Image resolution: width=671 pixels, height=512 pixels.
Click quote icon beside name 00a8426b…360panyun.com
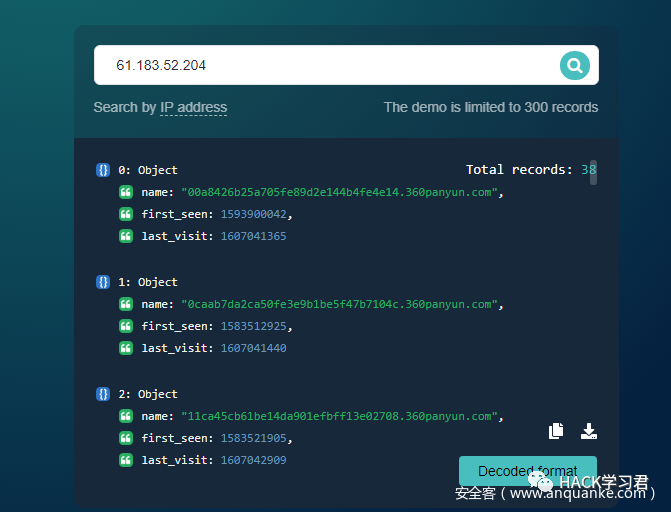[x=126, y=192]
